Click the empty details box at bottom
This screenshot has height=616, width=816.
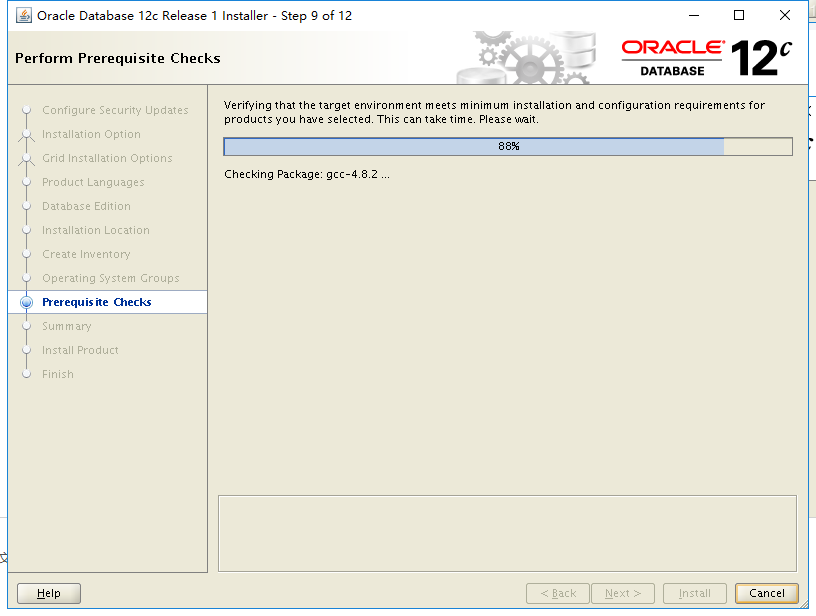click(x=507, y=533)
